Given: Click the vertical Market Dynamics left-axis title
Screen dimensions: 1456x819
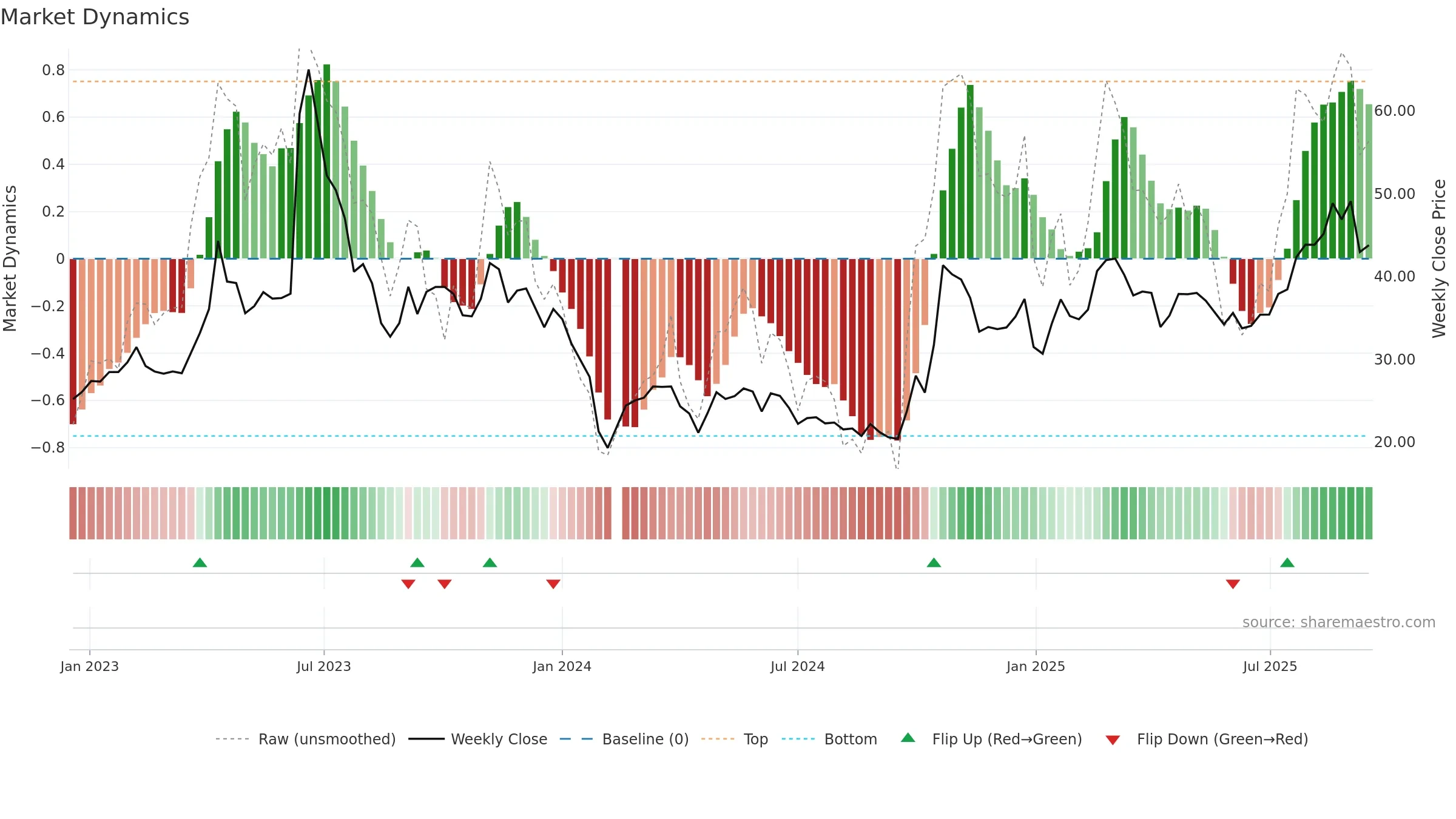Looking at the screenshot, I should [10, 258].
